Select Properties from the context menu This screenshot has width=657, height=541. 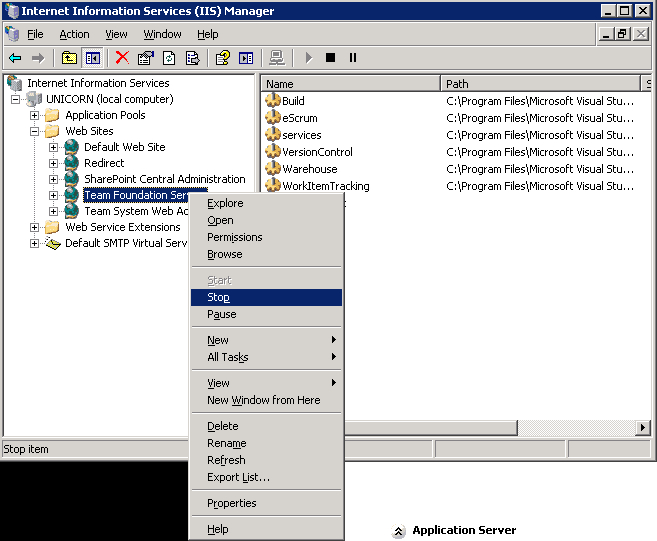click(231, 503)
